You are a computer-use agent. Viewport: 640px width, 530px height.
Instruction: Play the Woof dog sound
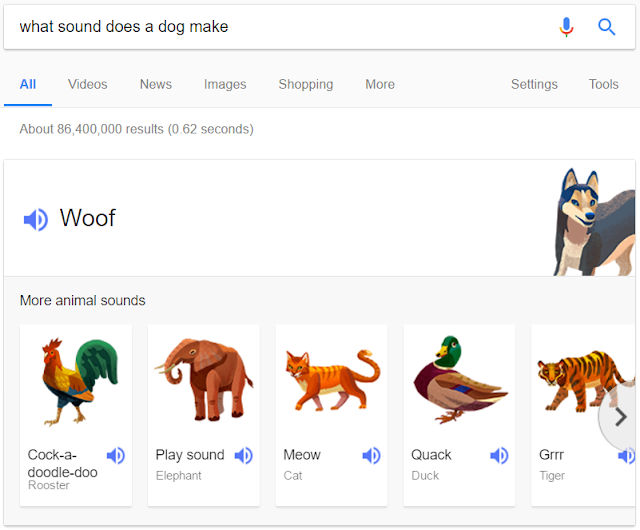(36, 220)
